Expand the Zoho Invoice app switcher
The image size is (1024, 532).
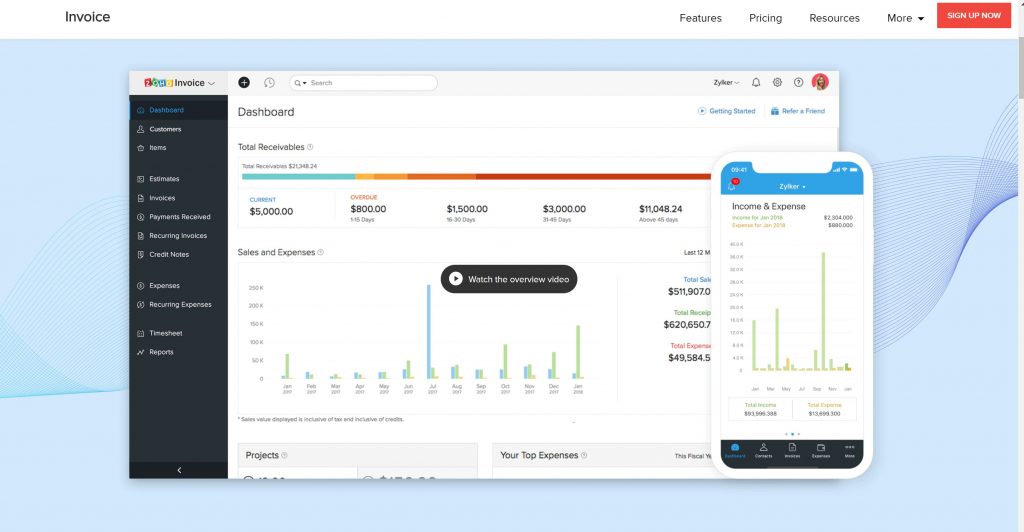[x=211, y=84]
